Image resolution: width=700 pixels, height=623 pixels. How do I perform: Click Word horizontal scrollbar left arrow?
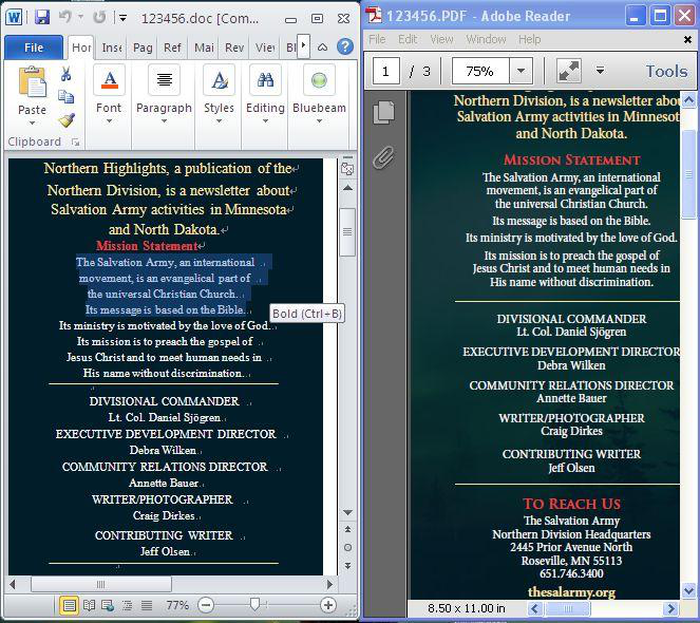(x=12, y=584)
